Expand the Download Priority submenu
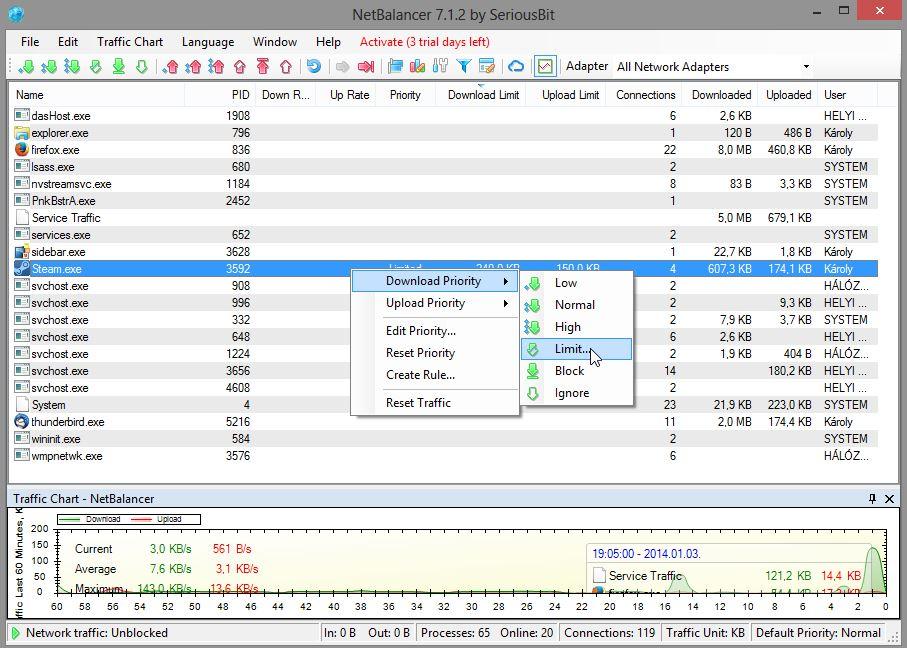This screenshot has width=907, height=648. click(x=435, y=281)
